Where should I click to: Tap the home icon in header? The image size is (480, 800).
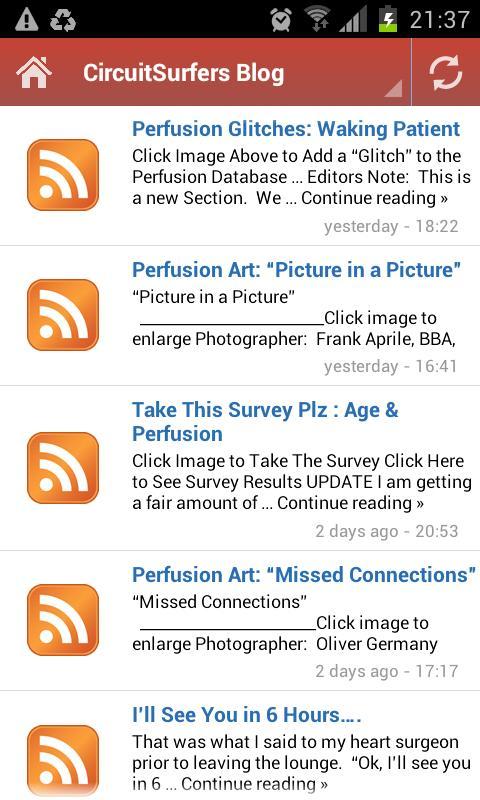pos(34,72)
